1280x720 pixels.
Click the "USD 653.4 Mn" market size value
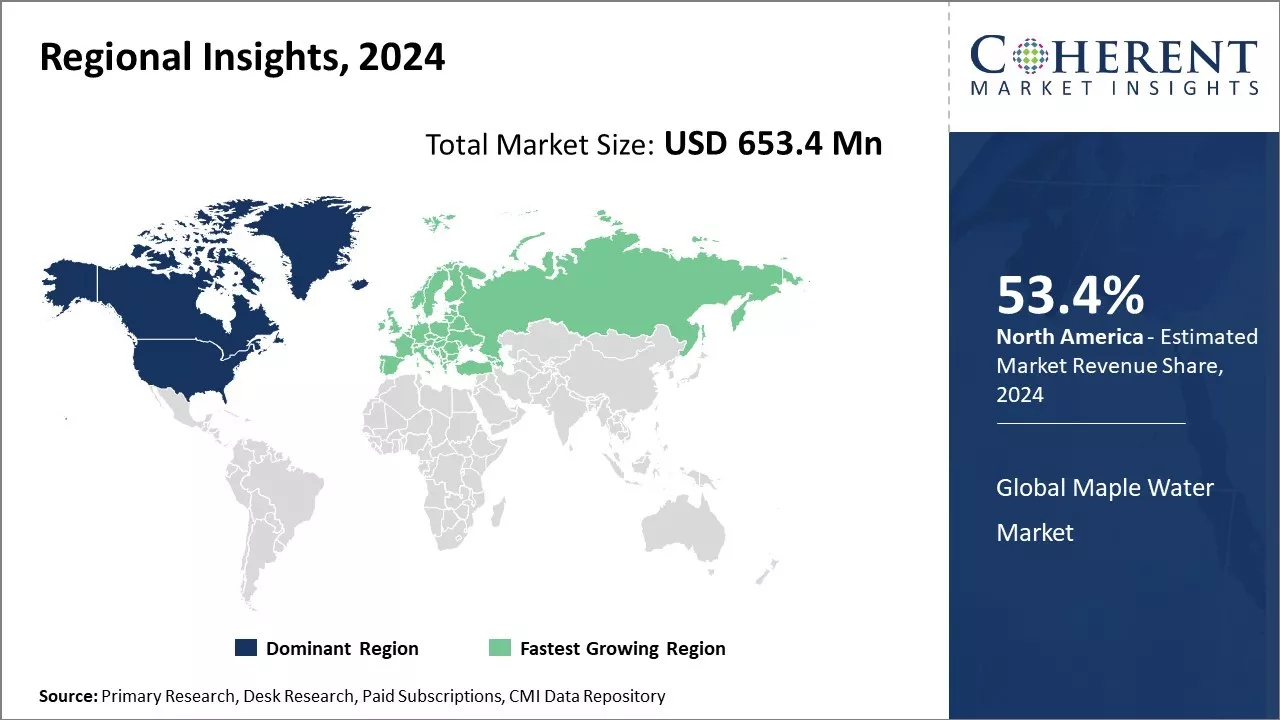click(773, 144)
